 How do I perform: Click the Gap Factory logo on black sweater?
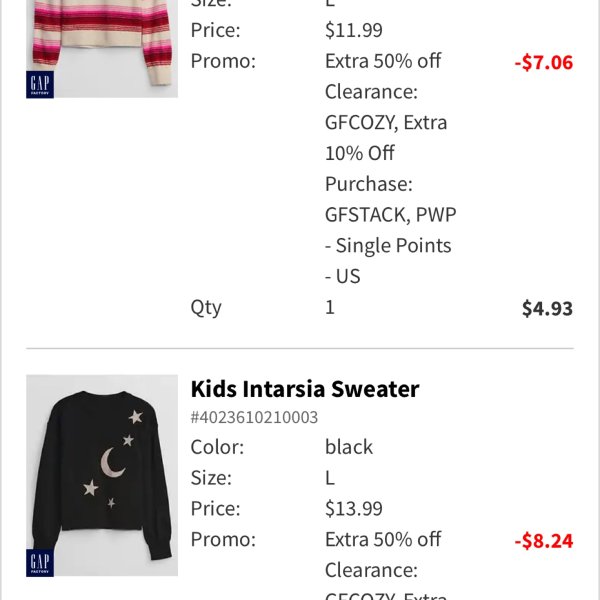40,563
